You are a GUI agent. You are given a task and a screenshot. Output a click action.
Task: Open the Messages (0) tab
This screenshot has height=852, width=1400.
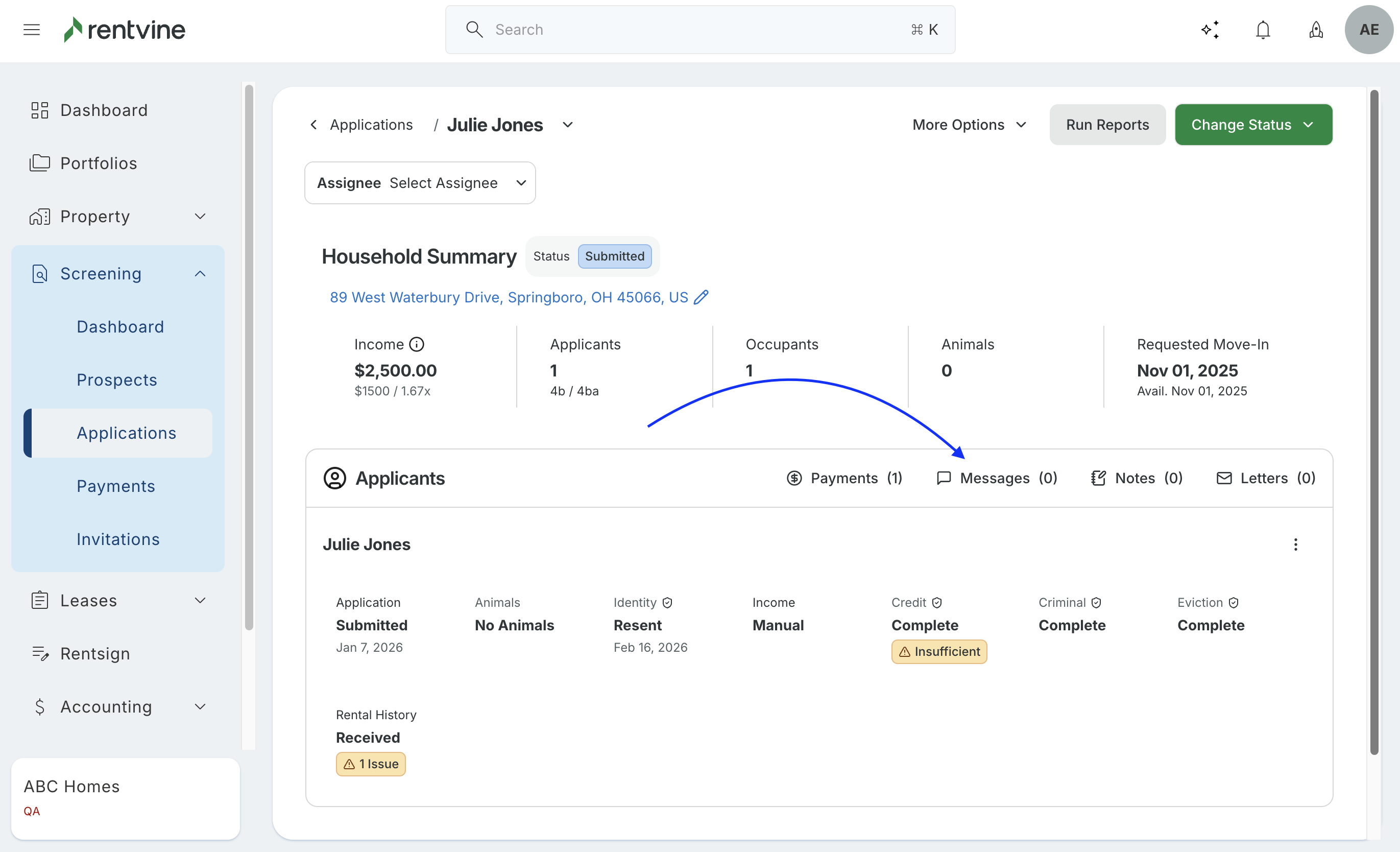[997, 478]
